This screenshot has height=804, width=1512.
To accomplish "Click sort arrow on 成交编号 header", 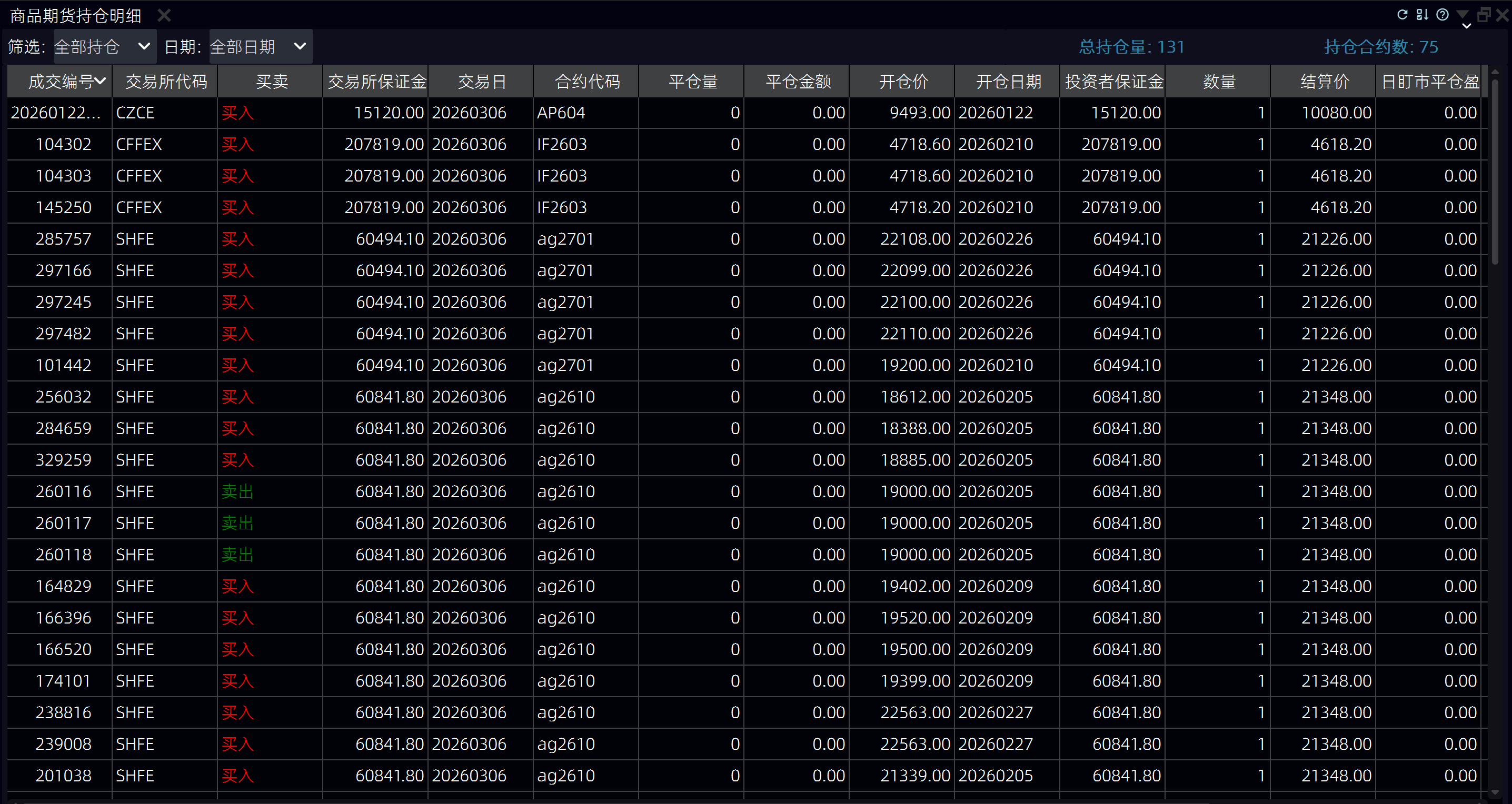I will click(x=101, y=81).
